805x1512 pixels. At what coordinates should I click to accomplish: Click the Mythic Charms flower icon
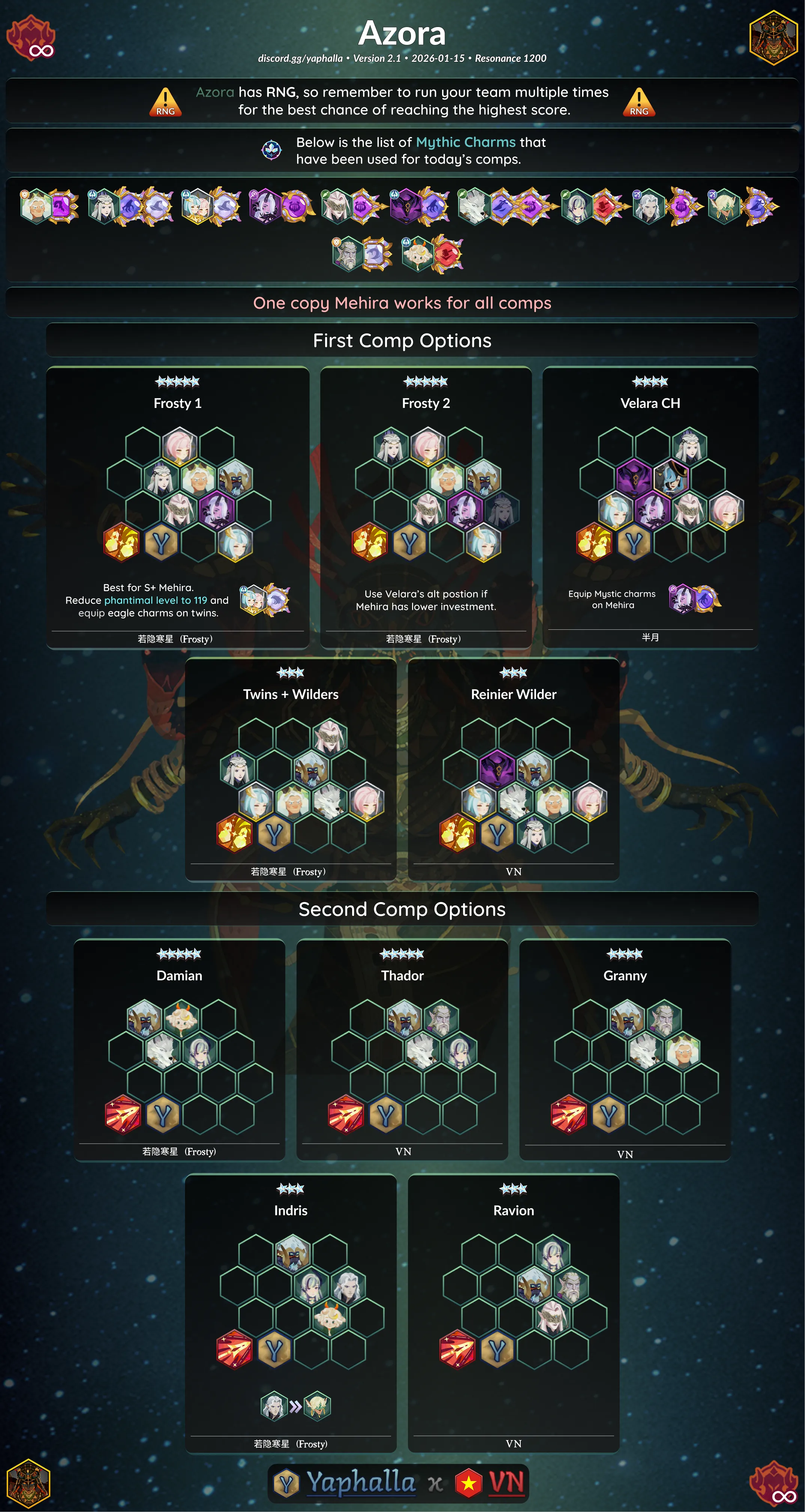(271, 150)
